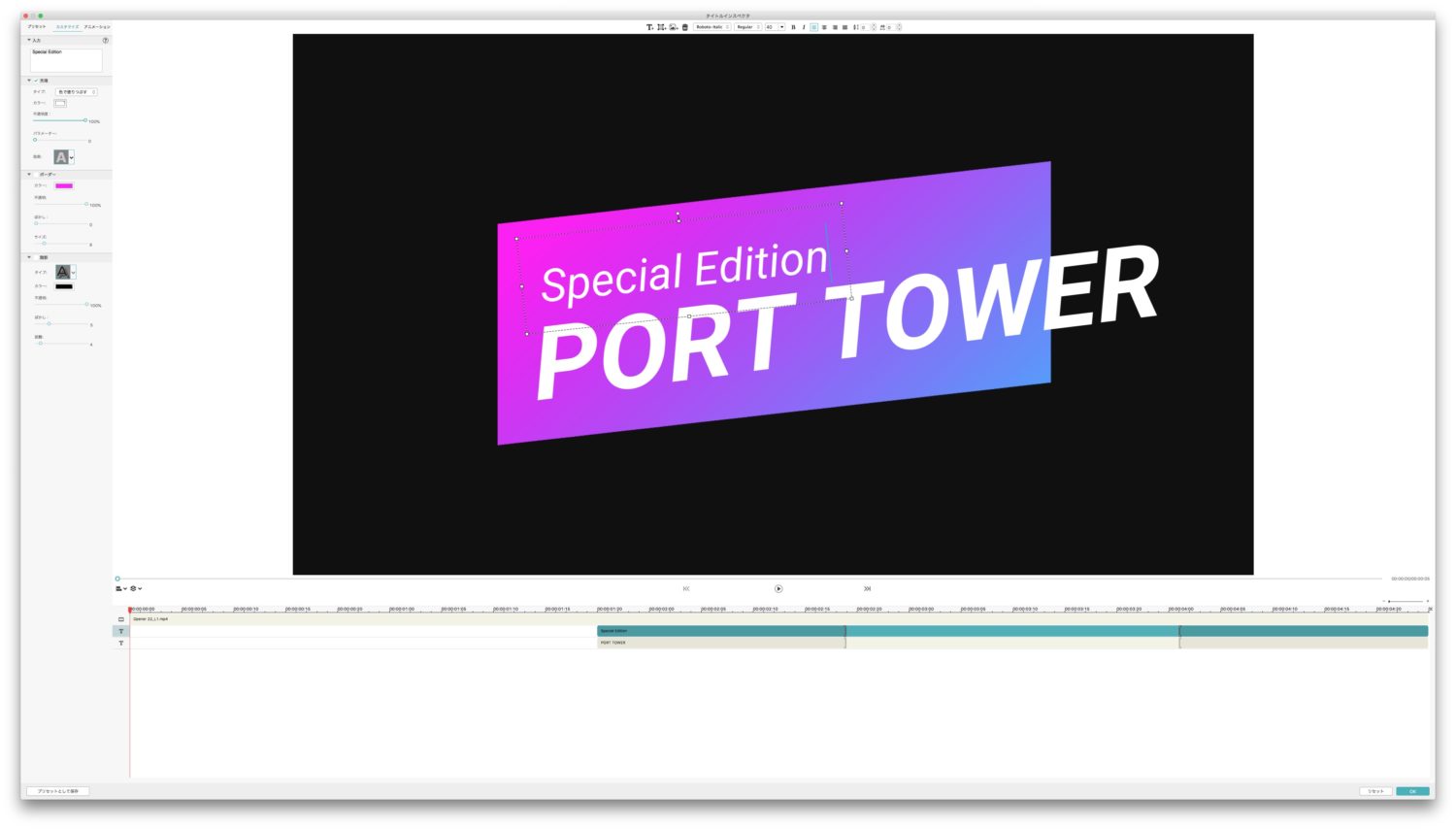This screenshot has height=829, width=1456.
Task: Click the video track icon for Opener clip
Action: pyautogui.click(x=121, y=619)
